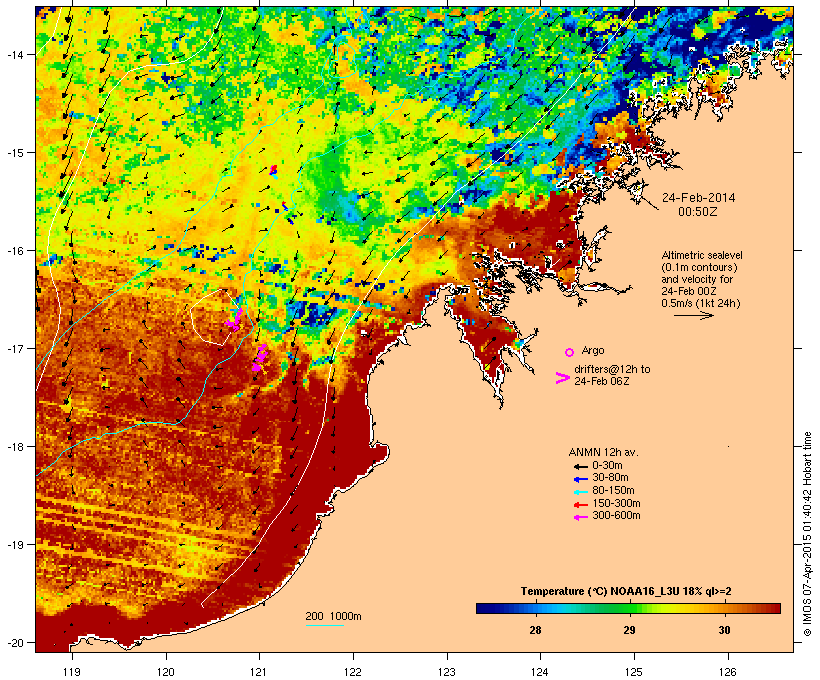
Task: Click the colorbar tick label '30'
Action: [724, 630]
